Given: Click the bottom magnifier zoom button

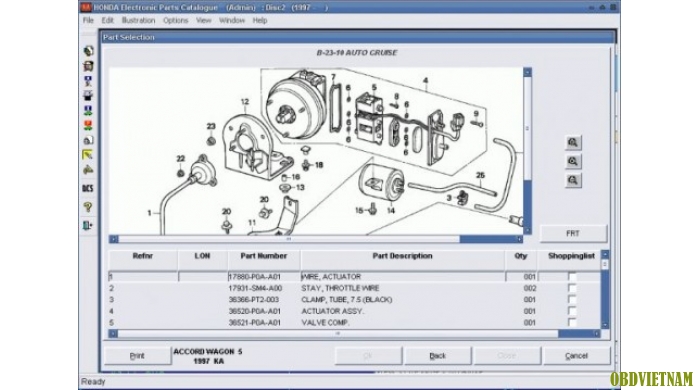Looking at the screenshot, I should point(573,180).
